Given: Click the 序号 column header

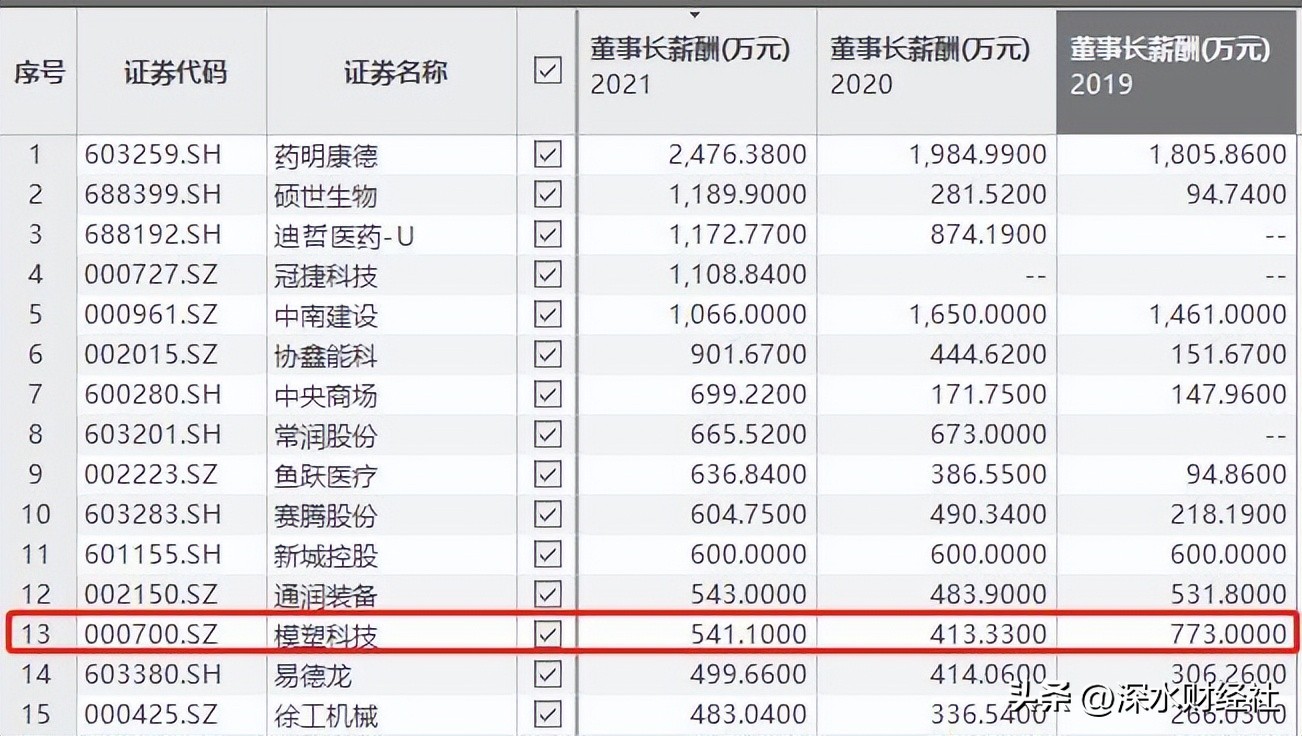Looking at the screenshot, I should [x=38, y=71].
